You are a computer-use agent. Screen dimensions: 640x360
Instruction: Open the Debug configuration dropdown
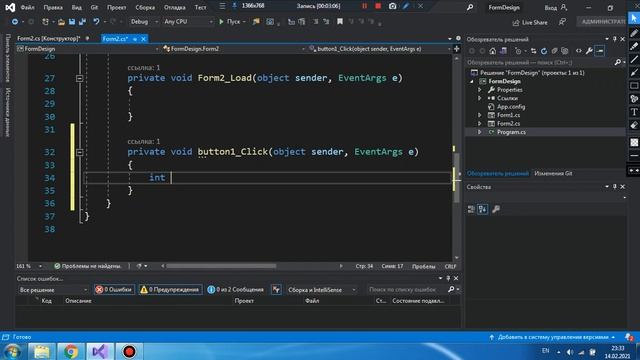tap(144, 22)
